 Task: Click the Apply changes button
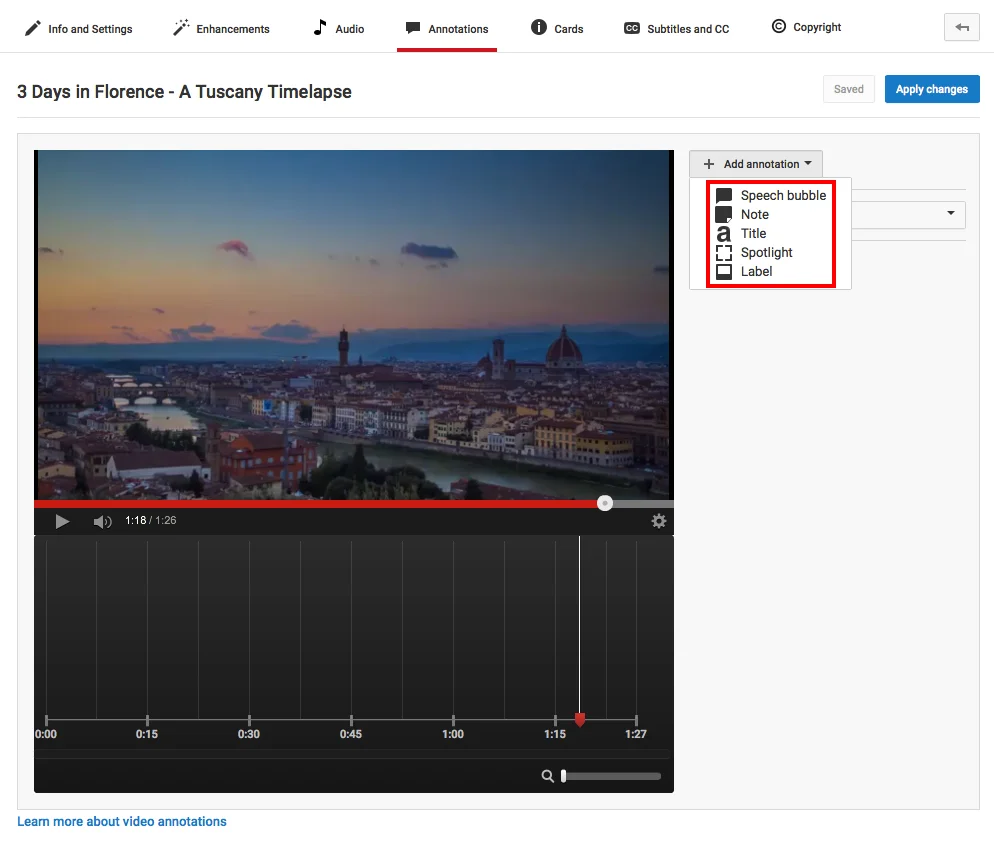coord(932,89)
